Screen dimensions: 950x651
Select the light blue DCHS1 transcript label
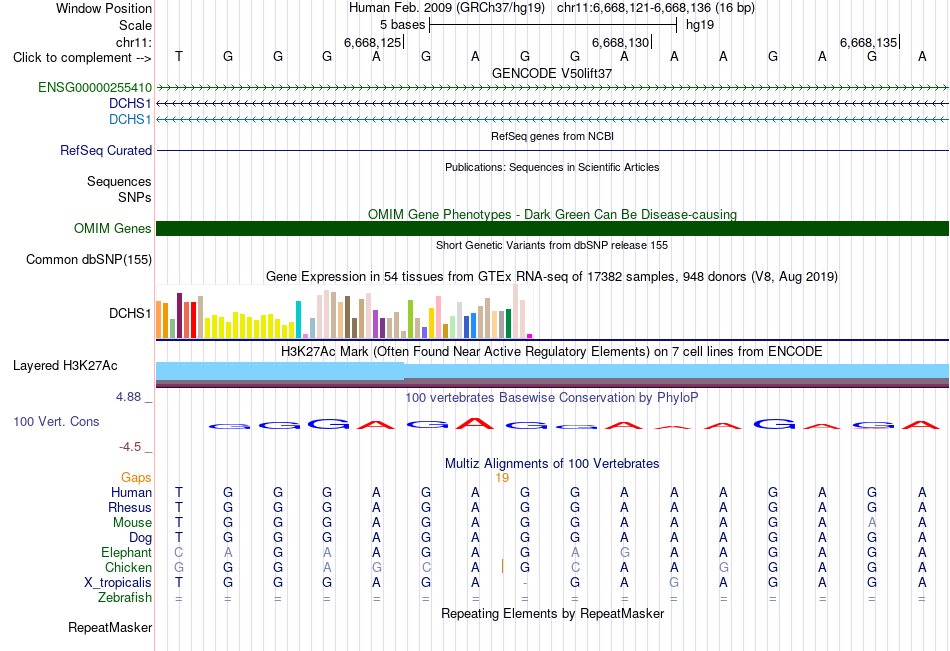(x=130, y=119)
